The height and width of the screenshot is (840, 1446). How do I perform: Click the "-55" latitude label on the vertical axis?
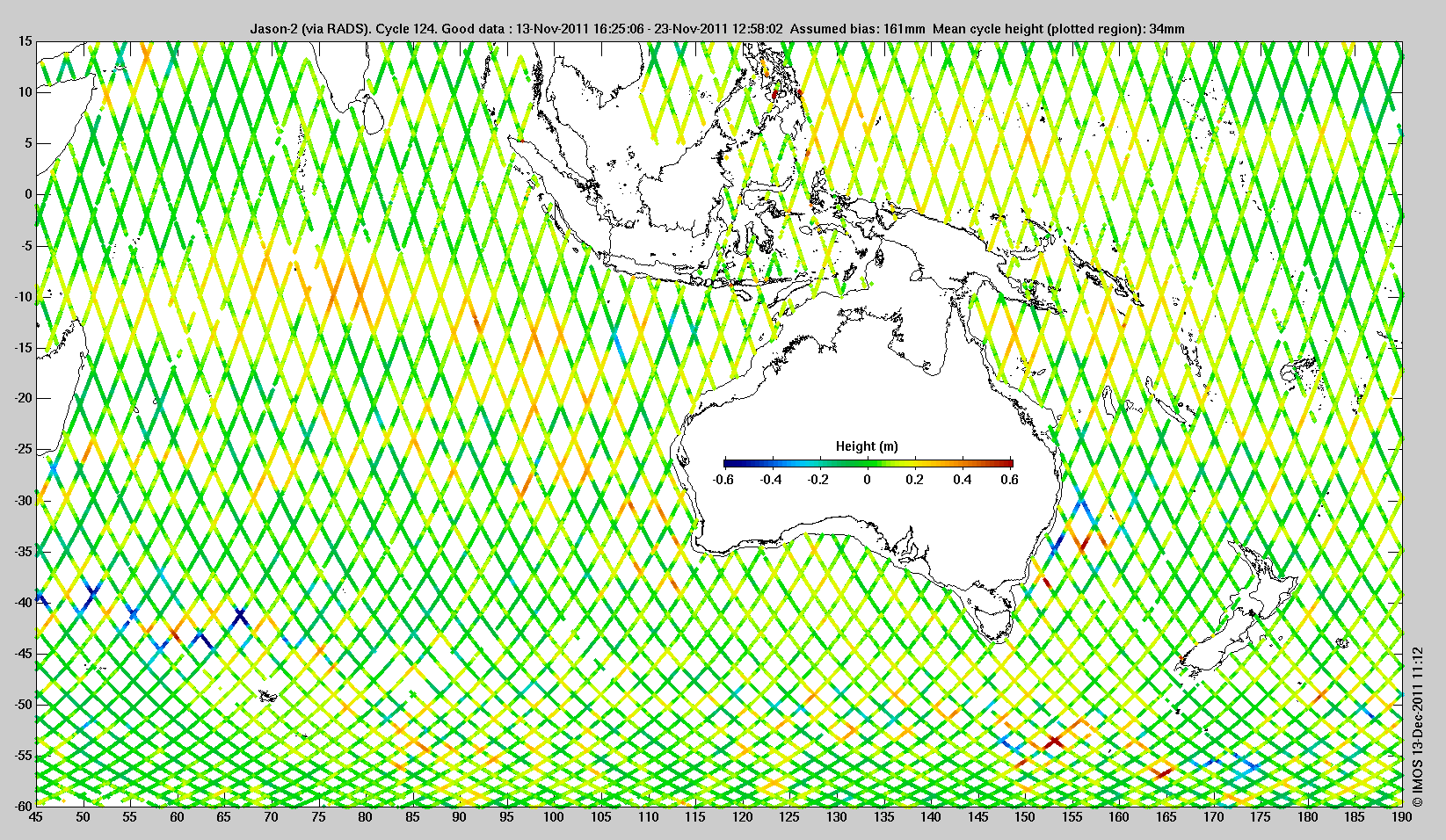23,755
